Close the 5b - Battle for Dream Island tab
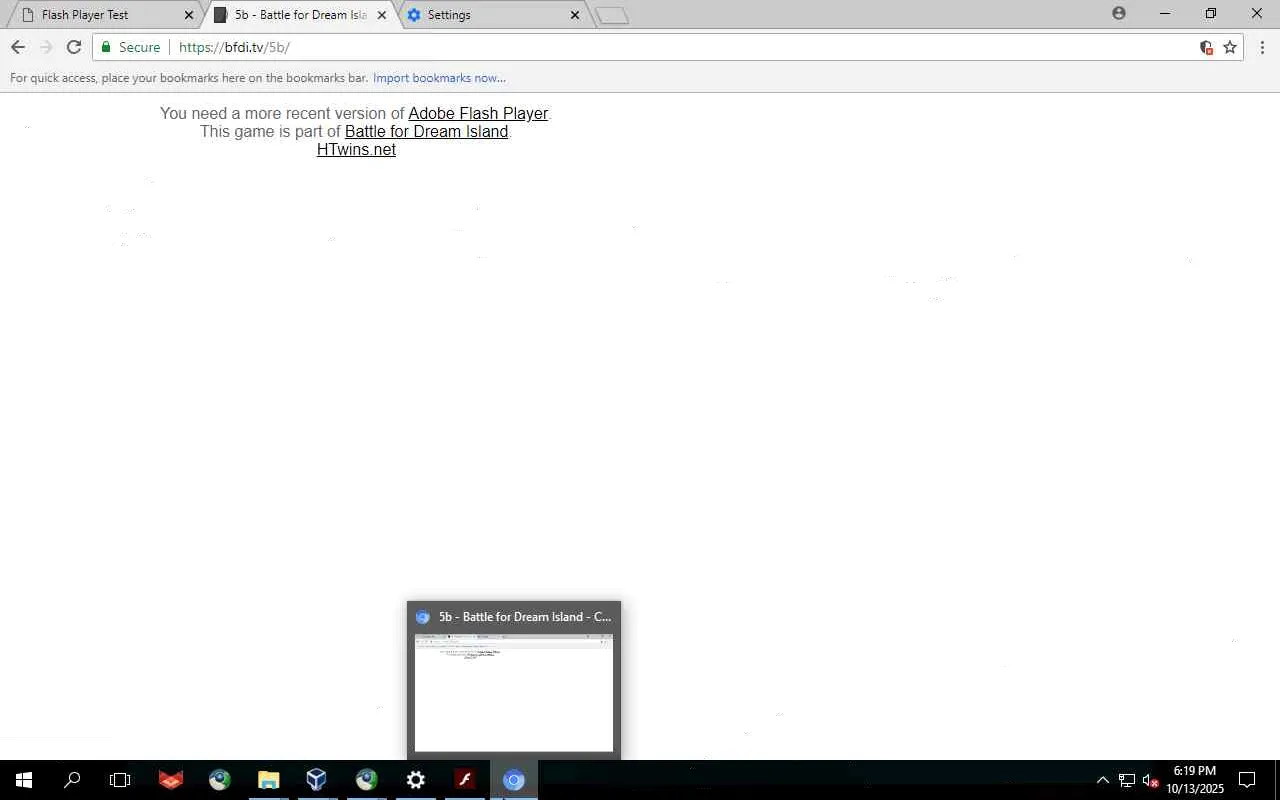 click(382, 15)
